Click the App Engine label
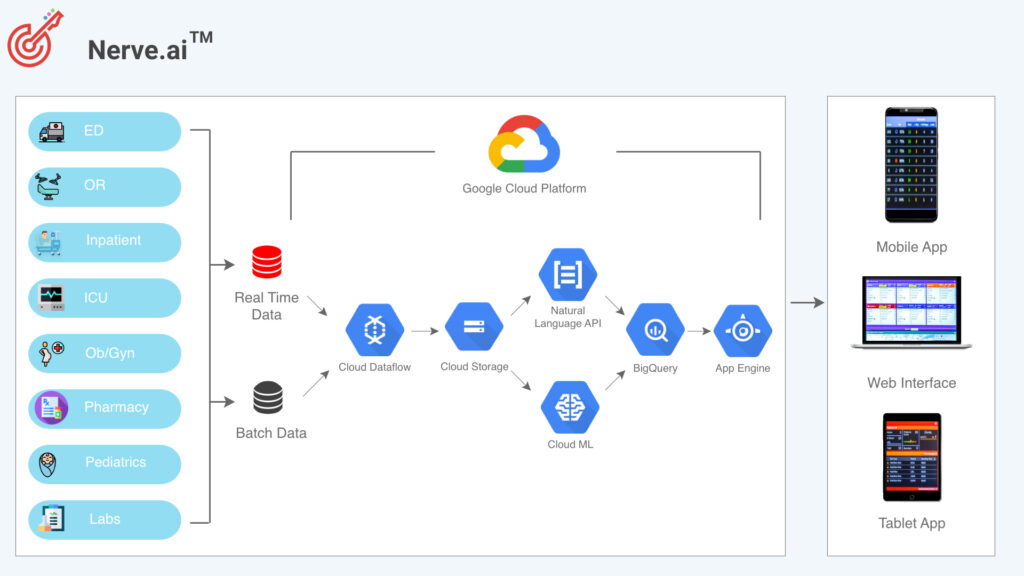 743,368
